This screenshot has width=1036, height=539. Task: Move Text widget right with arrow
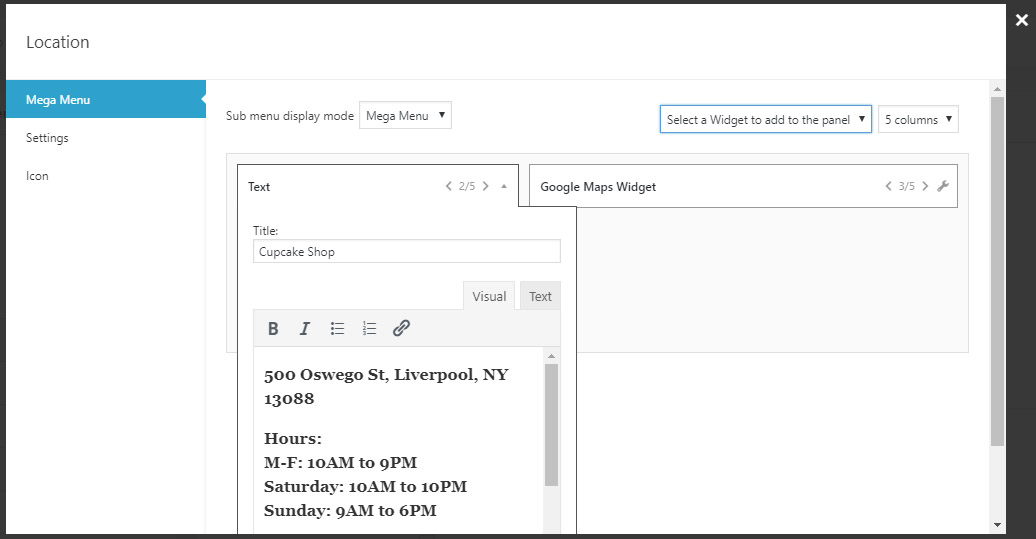(485, 186)
